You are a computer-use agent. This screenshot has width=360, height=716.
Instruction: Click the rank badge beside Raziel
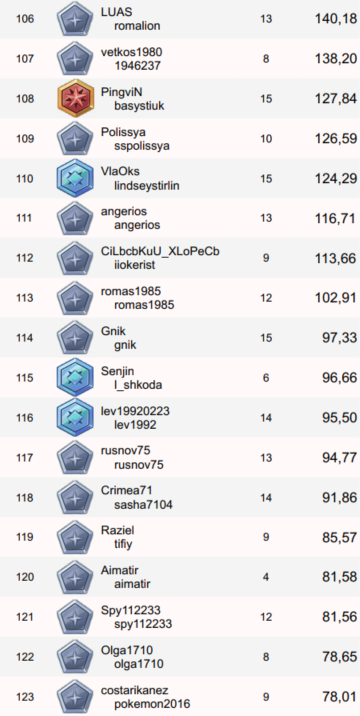coord(75,537)
